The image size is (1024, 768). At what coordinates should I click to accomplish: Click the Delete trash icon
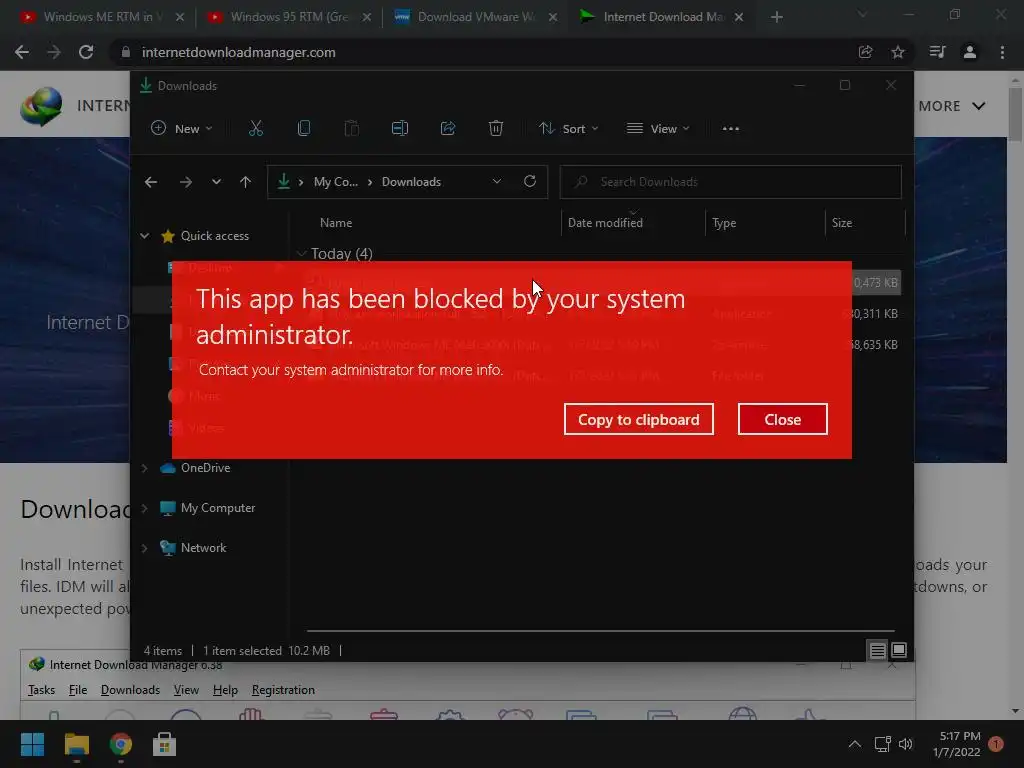point(496,129)
